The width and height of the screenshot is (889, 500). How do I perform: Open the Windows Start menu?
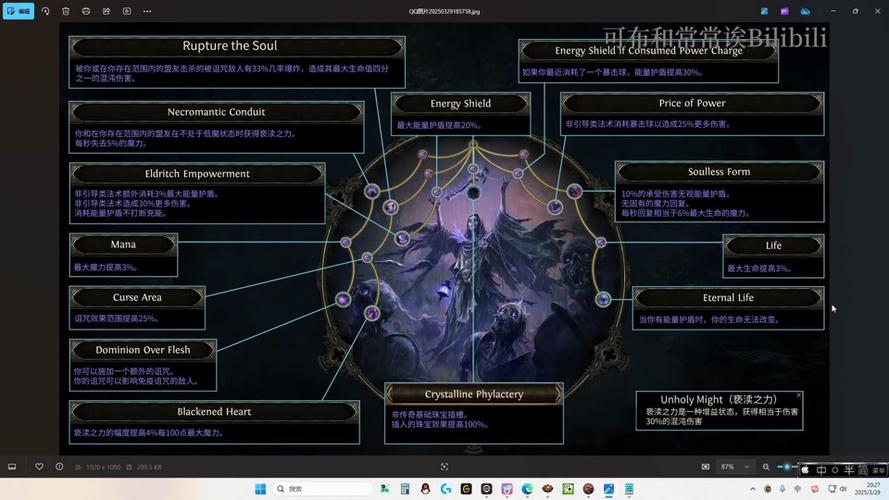pos(259,489)
